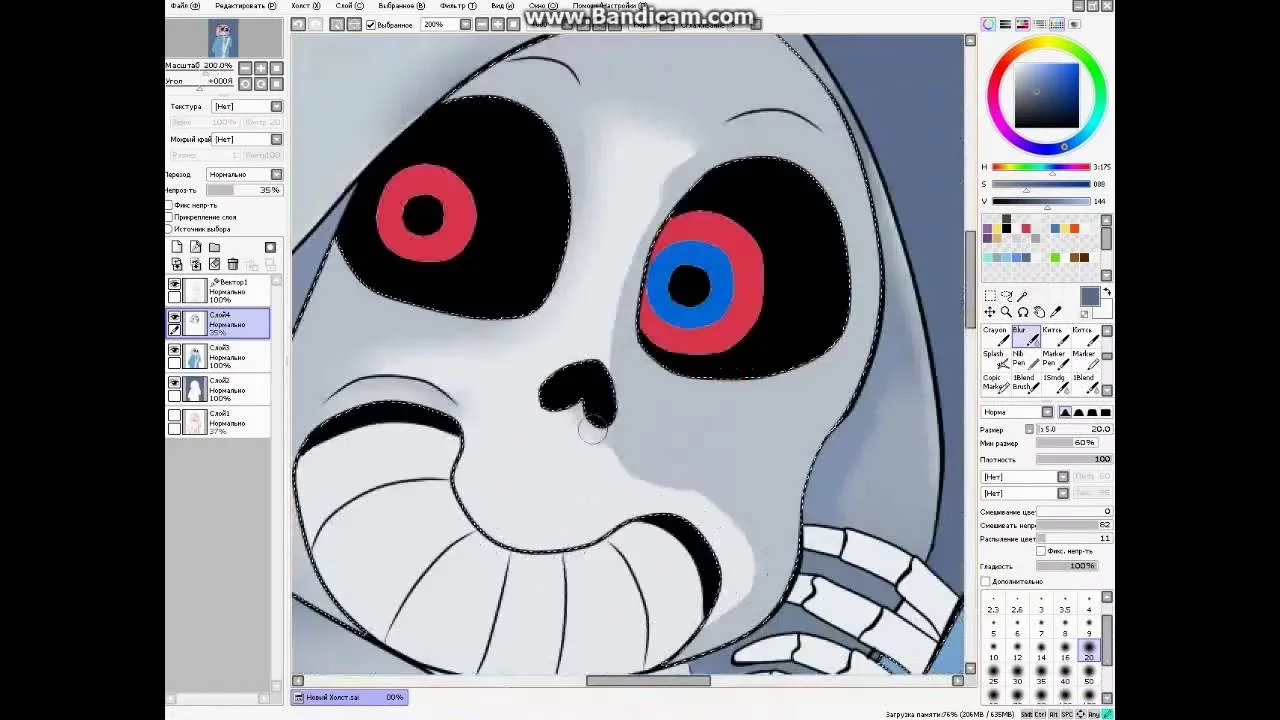Select brush size 7 preset
1280x720 pixels.
pyautogui.click(x=1041, y=628)
